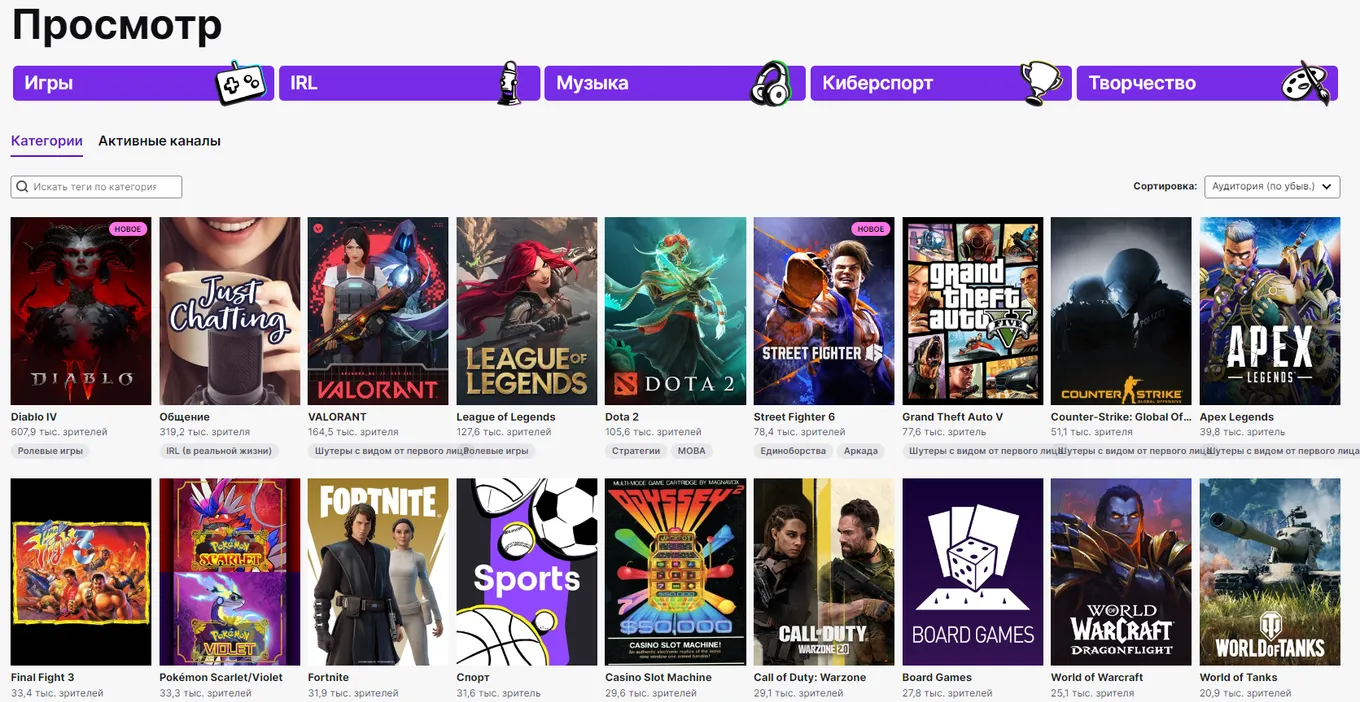
Task: Click the Pokémon Scarlet/Violet title link
Action: [x=221, y=678]
